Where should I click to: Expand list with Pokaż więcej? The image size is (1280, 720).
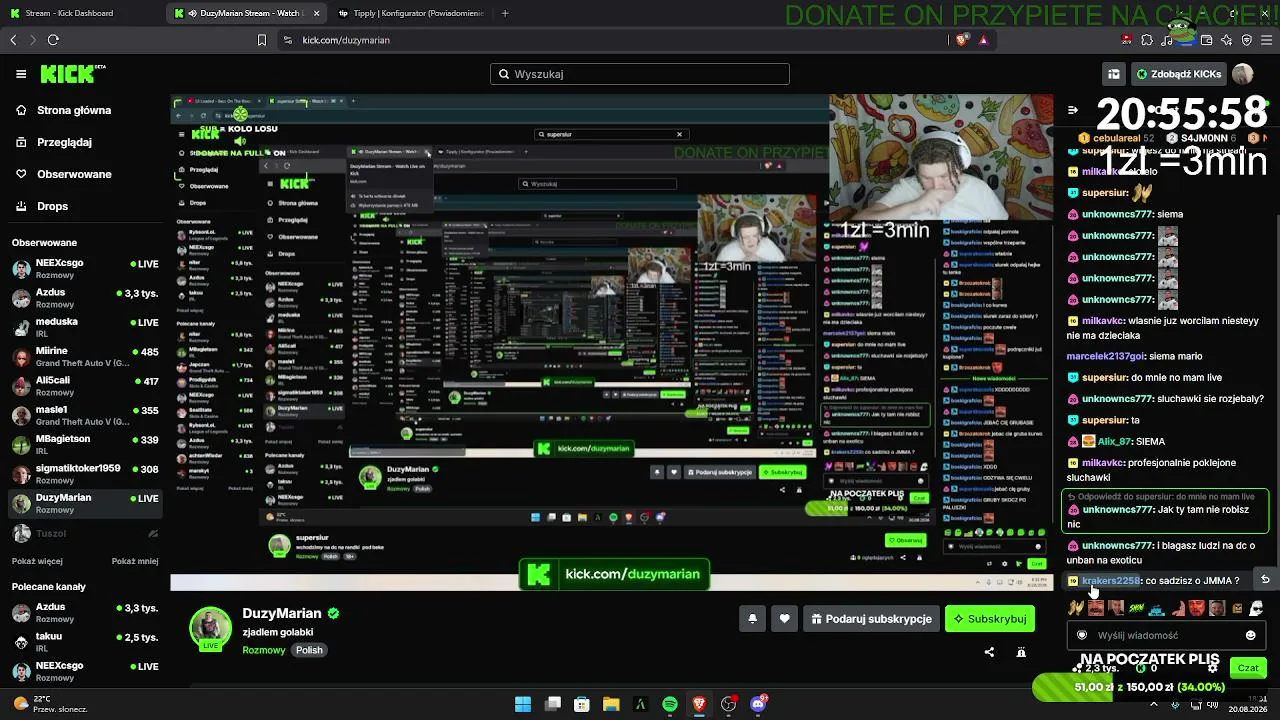click(37, 561)
